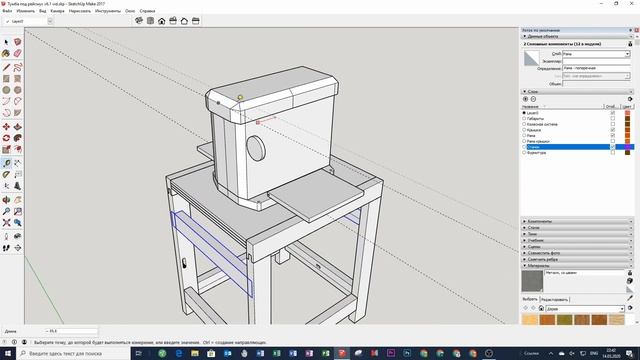The height and width of the screenshot is (360, 640).
Task: Select the Freehand drawing tool
Action: [18, 67]
